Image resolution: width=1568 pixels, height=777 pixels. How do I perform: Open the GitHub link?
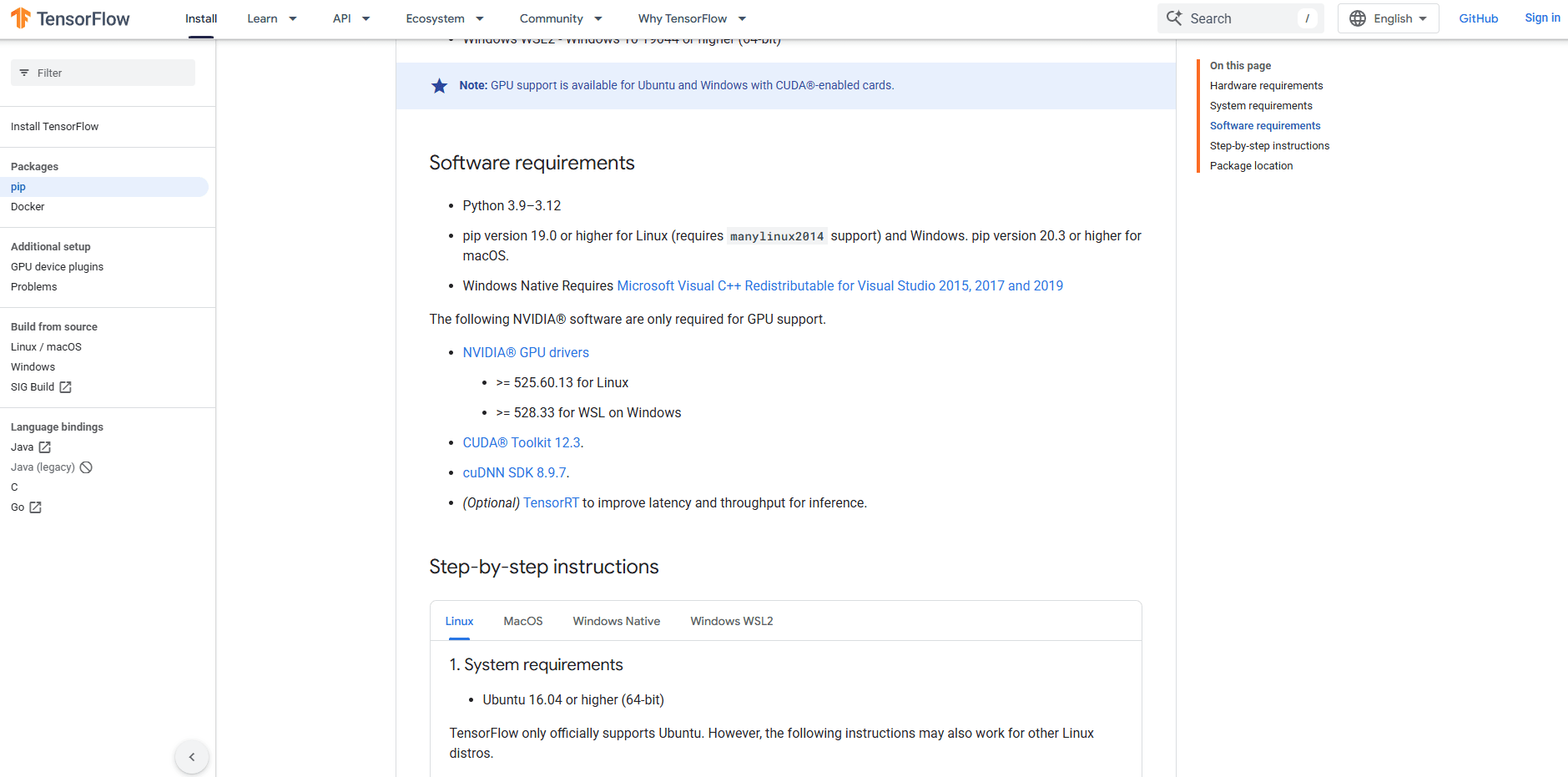click(1479, 18)
